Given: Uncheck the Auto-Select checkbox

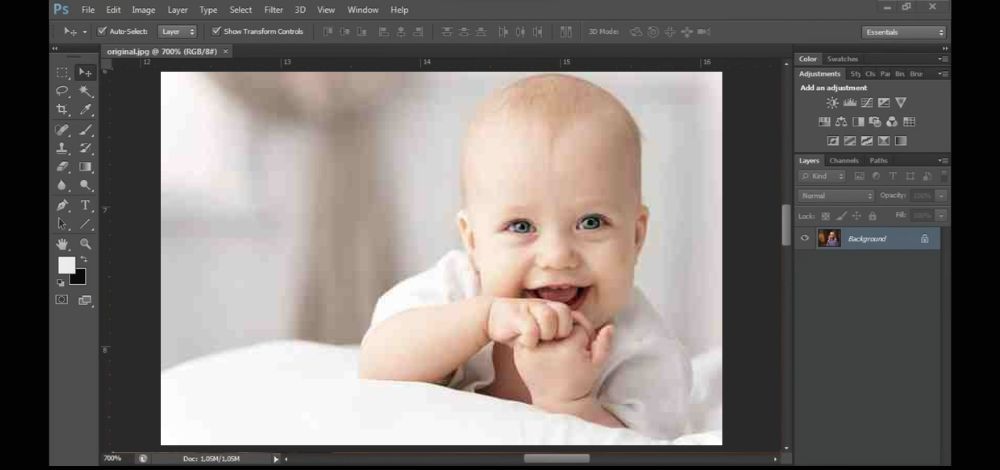Looking at the screenshot, I should pos(101,31).
